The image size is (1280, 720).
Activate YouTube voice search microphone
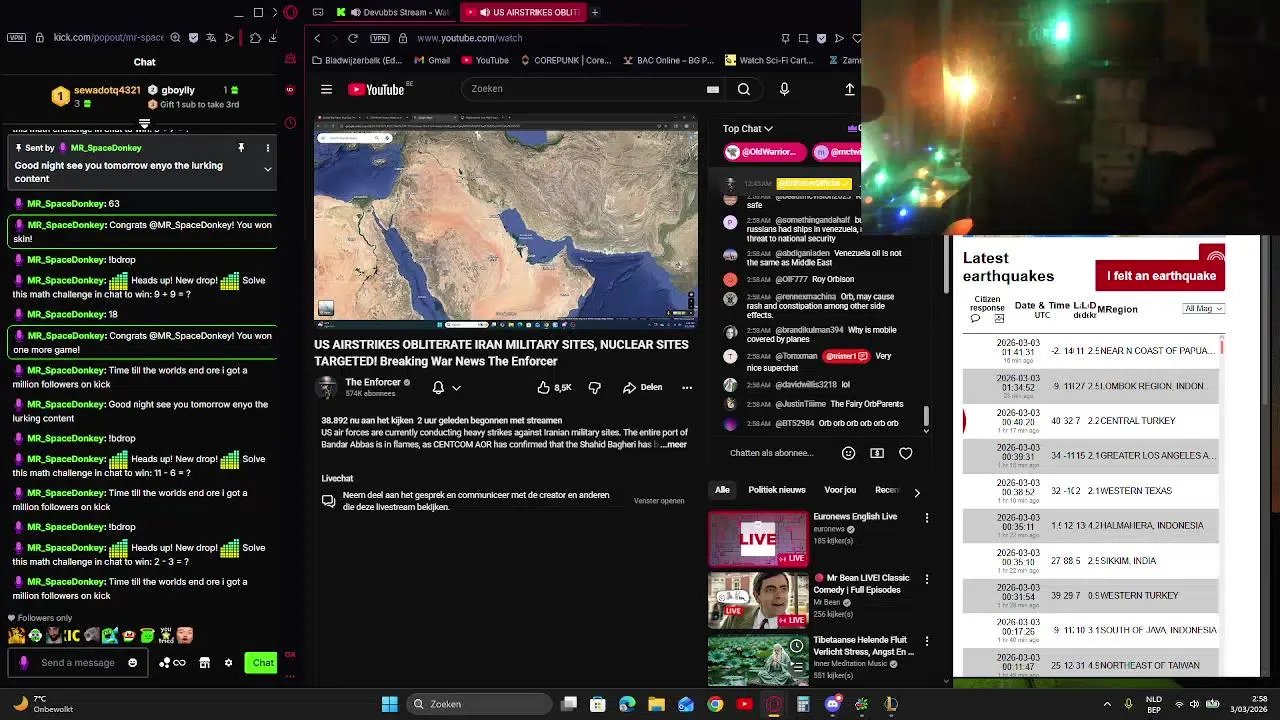784,89
